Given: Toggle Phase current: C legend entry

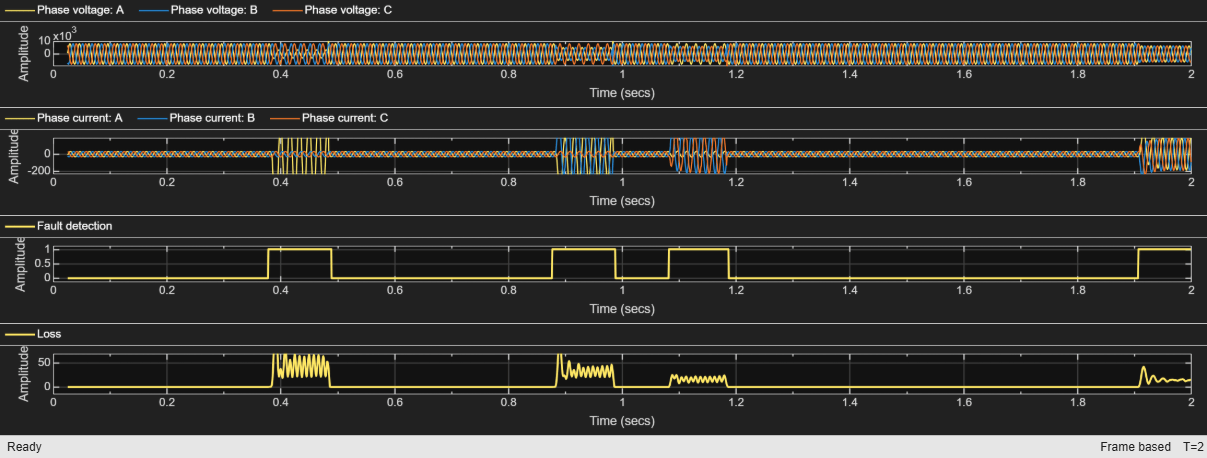Looking at the screenshot, I should [x=329, y=118].
